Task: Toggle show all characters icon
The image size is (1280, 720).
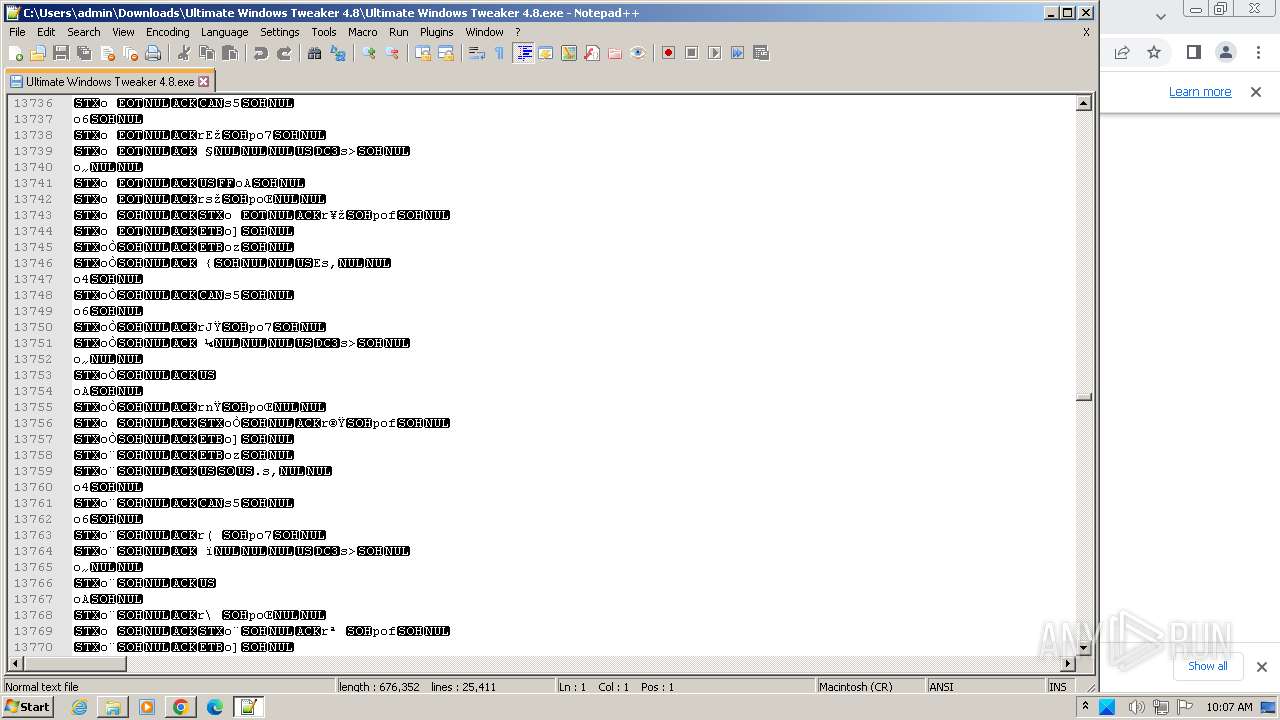Action: [500, 53]
